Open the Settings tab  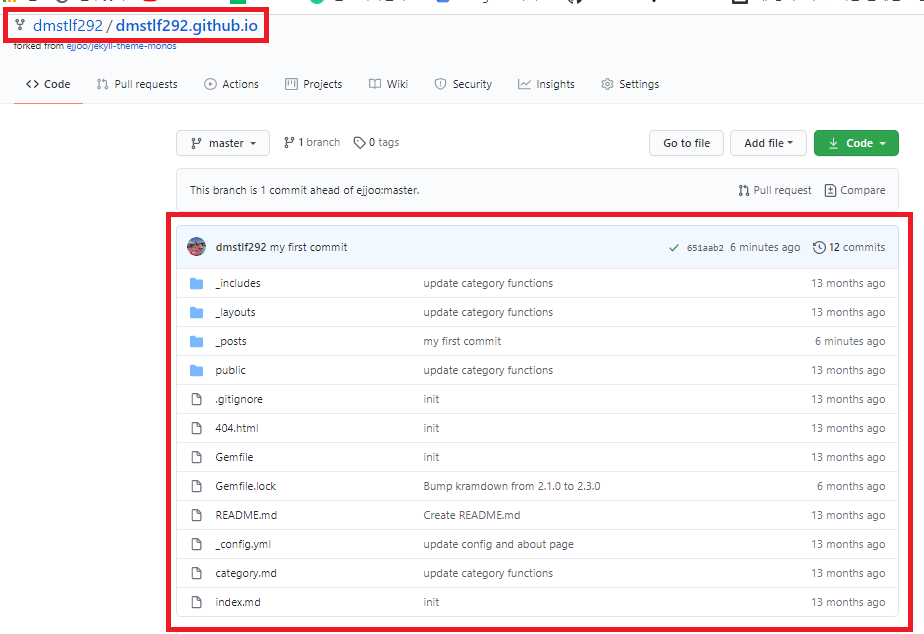630,84
